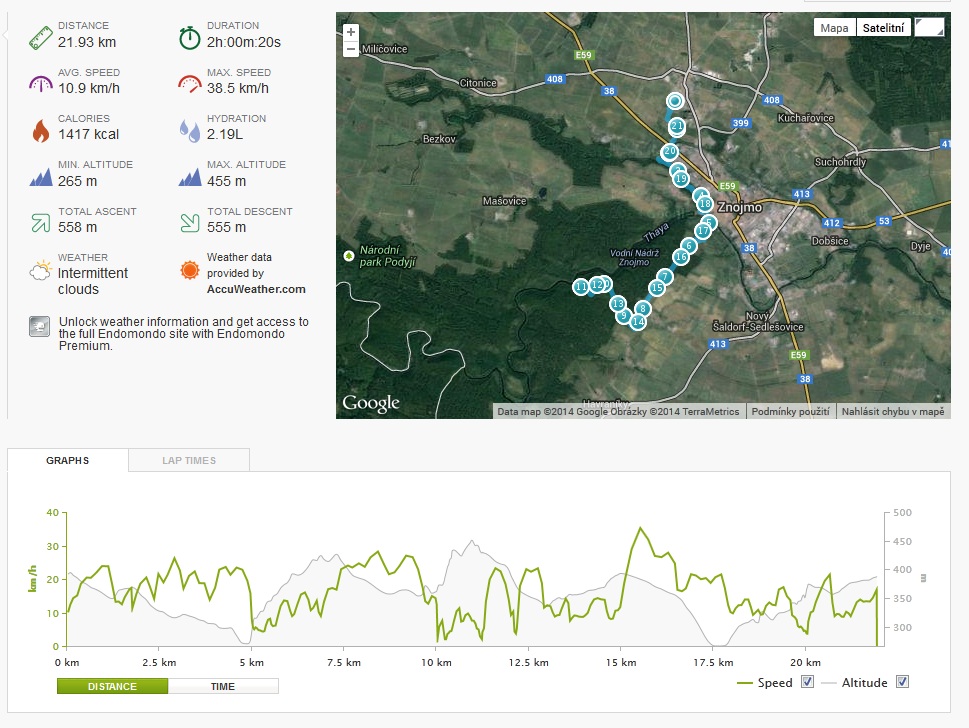Image resolution: width=969 pixels, height=728 pixels.
Task: Select DISTANCE graph axis toggle
Action: pyautogui.click(x=112, y=687)
